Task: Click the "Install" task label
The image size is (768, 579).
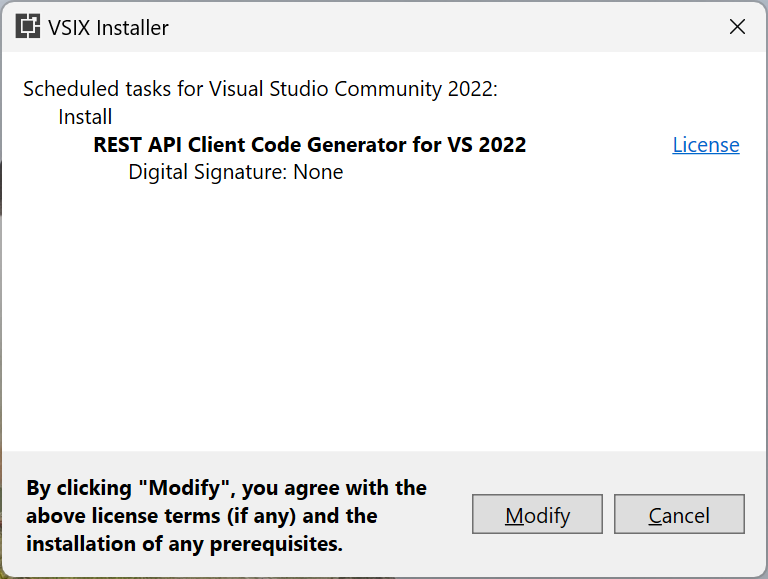Action: (85, 117)
